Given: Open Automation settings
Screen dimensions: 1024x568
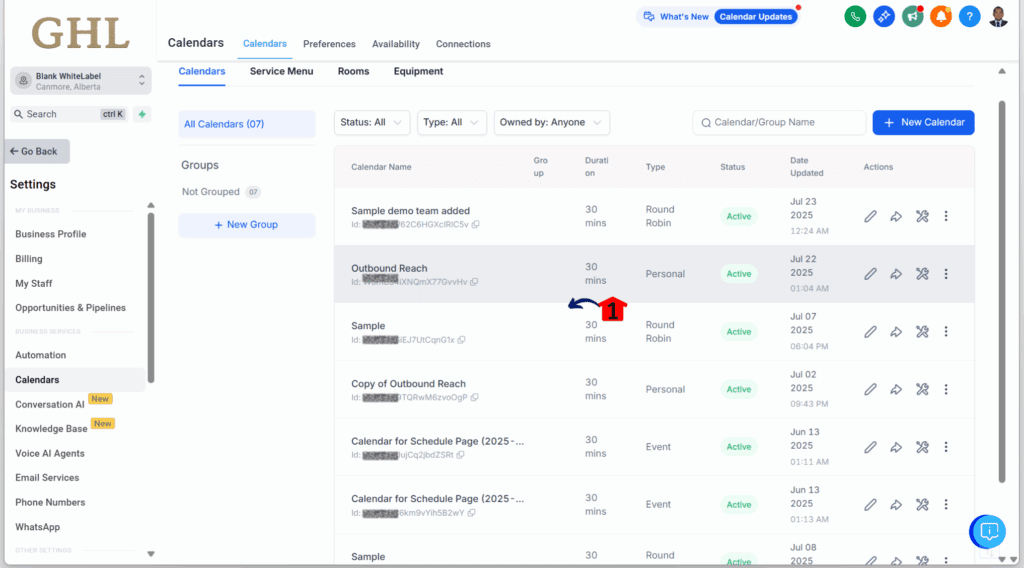Looking at the screenshot, I should click(x=40, y=355).
